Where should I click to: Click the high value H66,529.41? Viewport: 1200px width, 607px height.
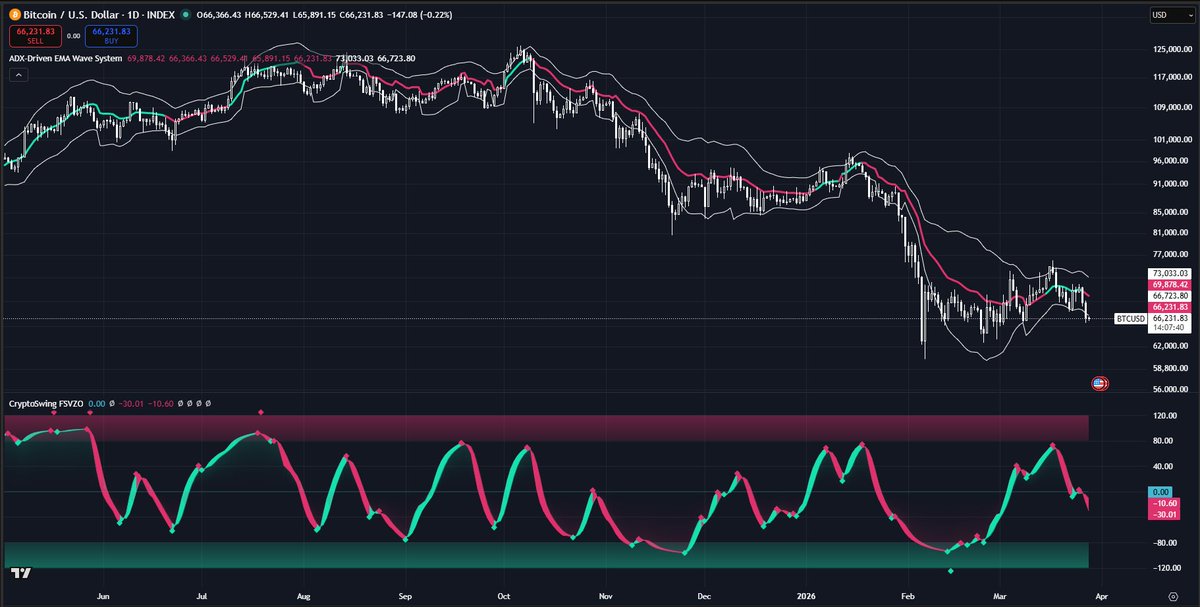pyautogui.click(x=269, y=15)
